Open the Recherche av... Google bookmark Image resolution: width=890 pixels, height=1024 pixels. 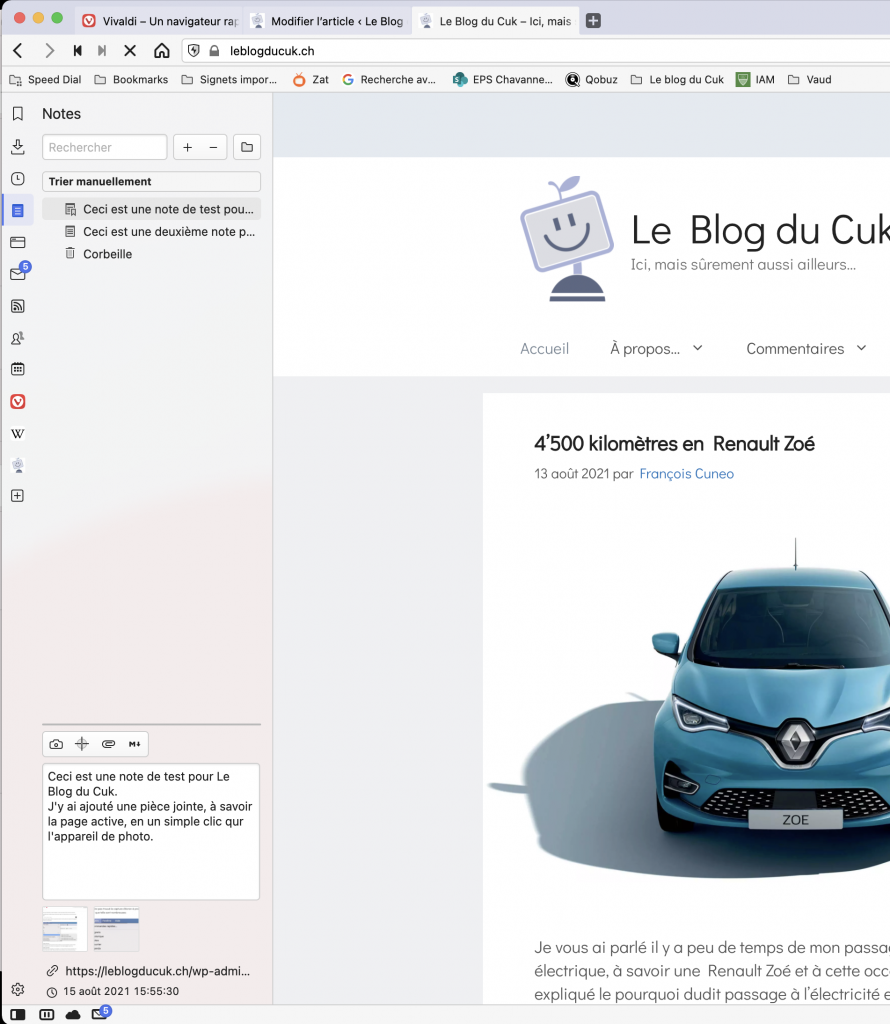389,80
